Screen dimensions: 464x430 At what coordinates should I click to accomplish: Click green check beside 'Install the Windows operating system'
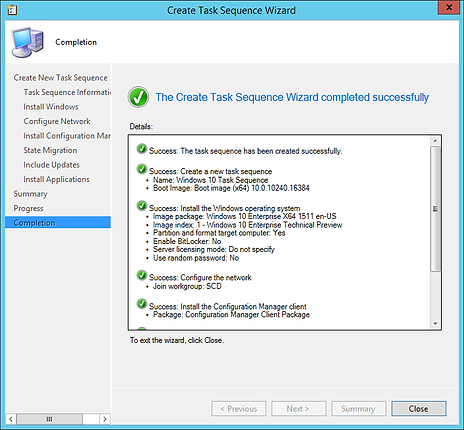coord(142,206)
